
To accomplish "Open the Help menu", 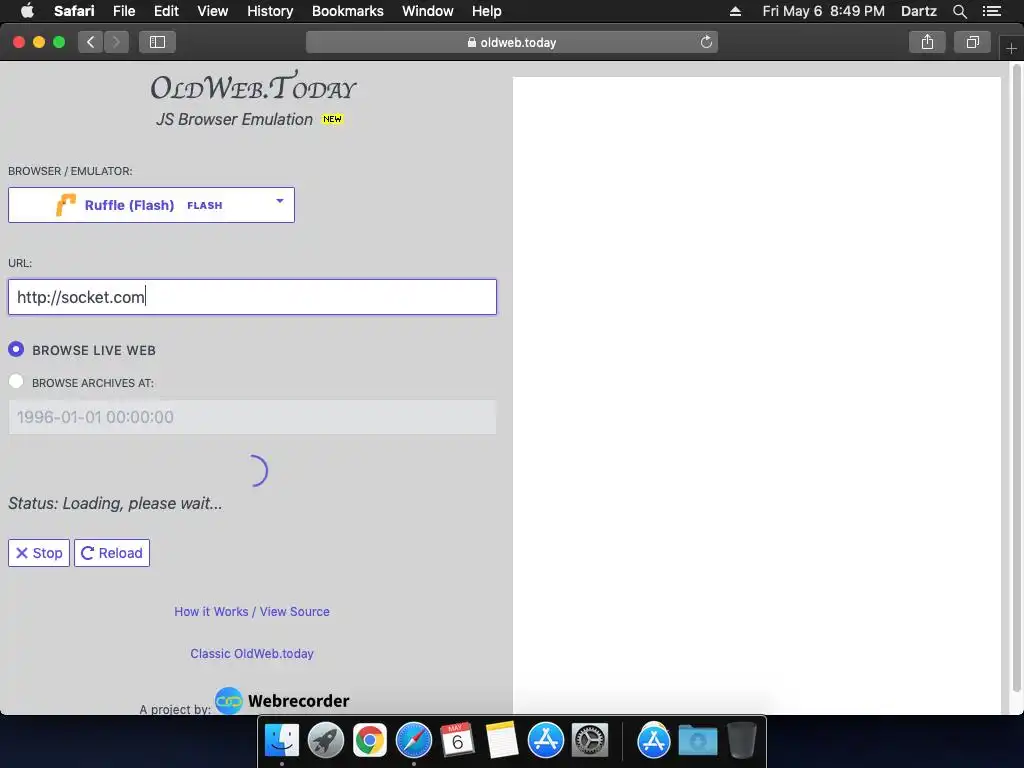I will (487, 11).
